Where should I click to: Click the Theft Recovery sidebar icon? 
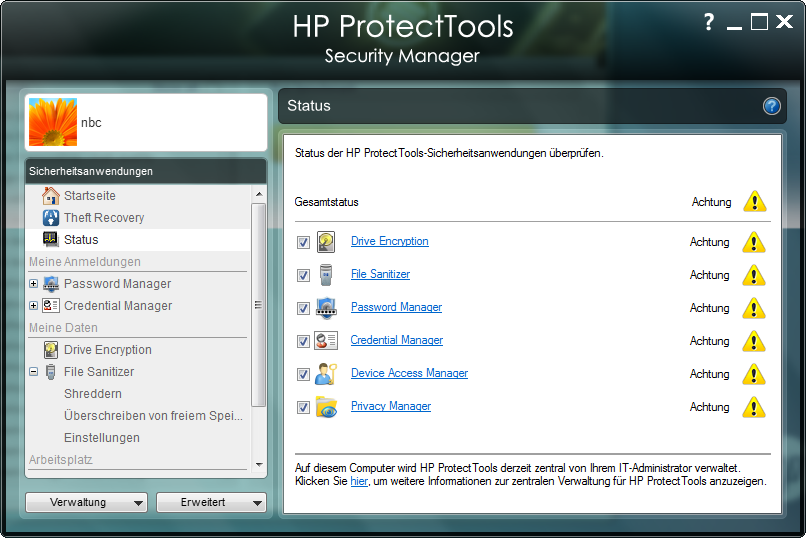[50, 218]
